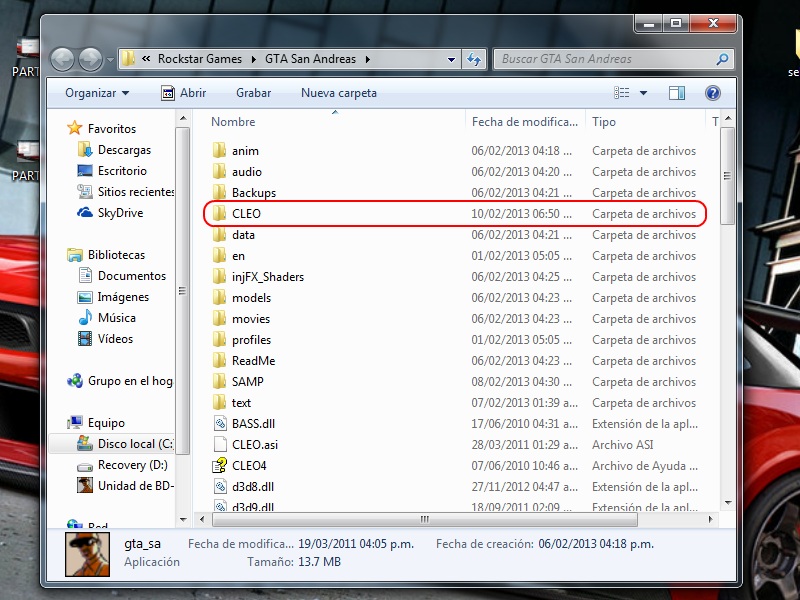The width and height of the screenshot is (800, 600).
Task: Select GTA San Andreas in the breadcrumb
Action: click(310, 59)
